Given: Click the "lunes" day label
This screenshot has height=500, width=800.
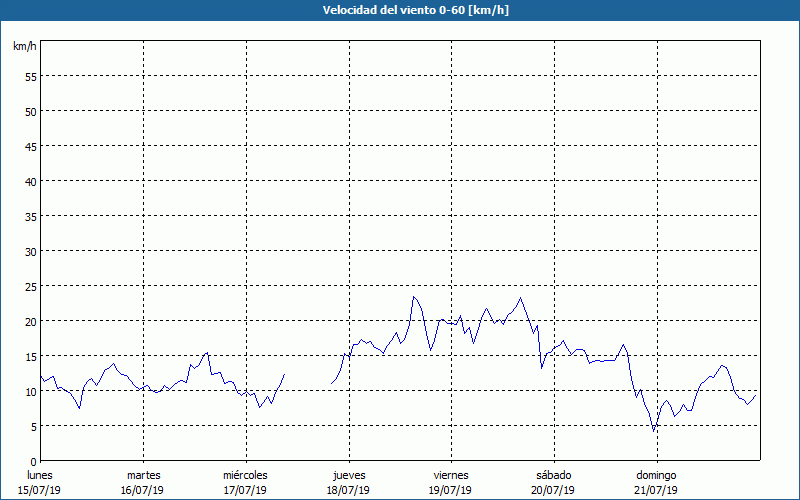Looking at the screenshot, I should (x=40, y=475).
